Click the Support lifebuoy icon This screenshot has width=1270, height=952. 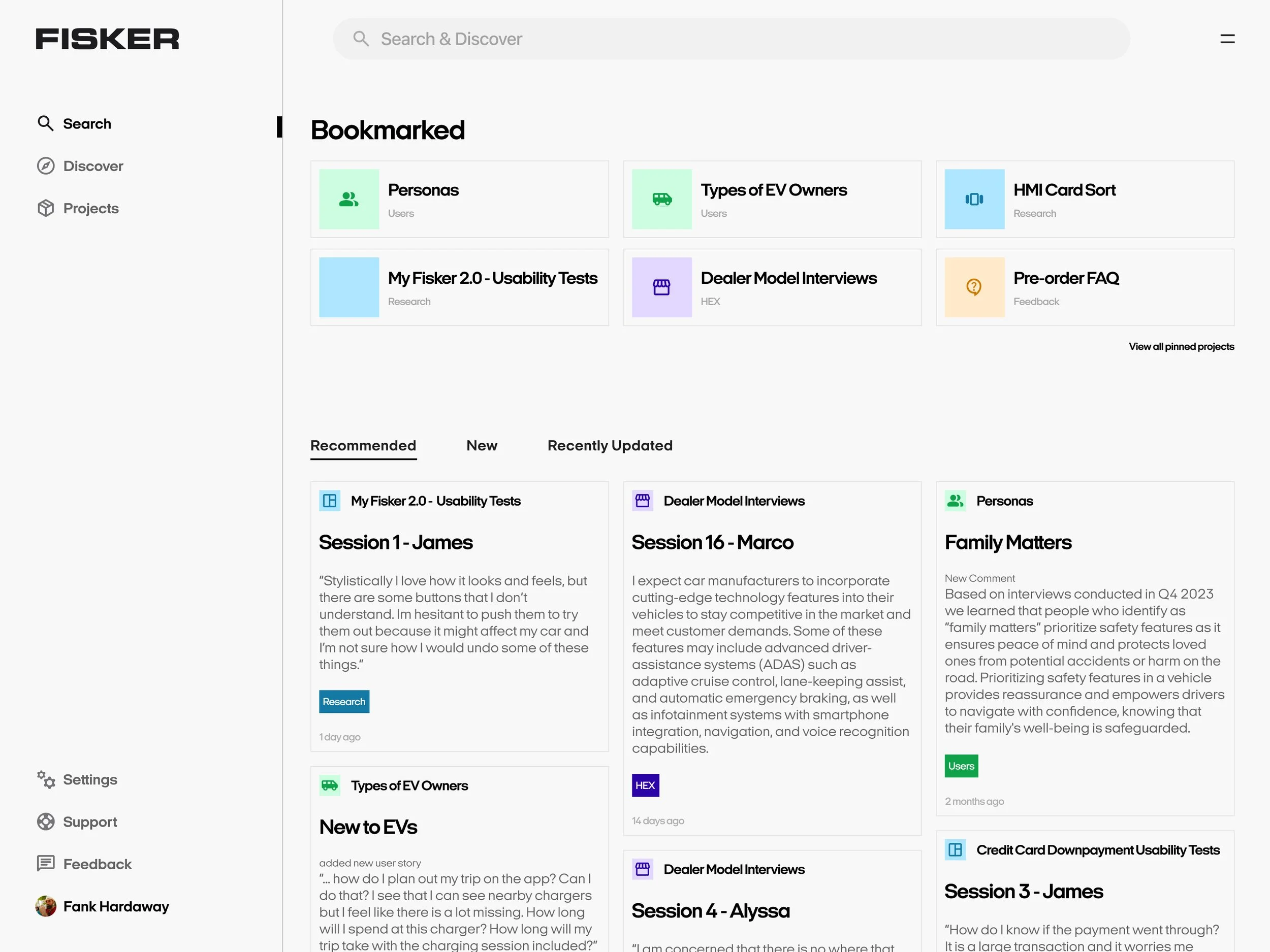[46, 822]
